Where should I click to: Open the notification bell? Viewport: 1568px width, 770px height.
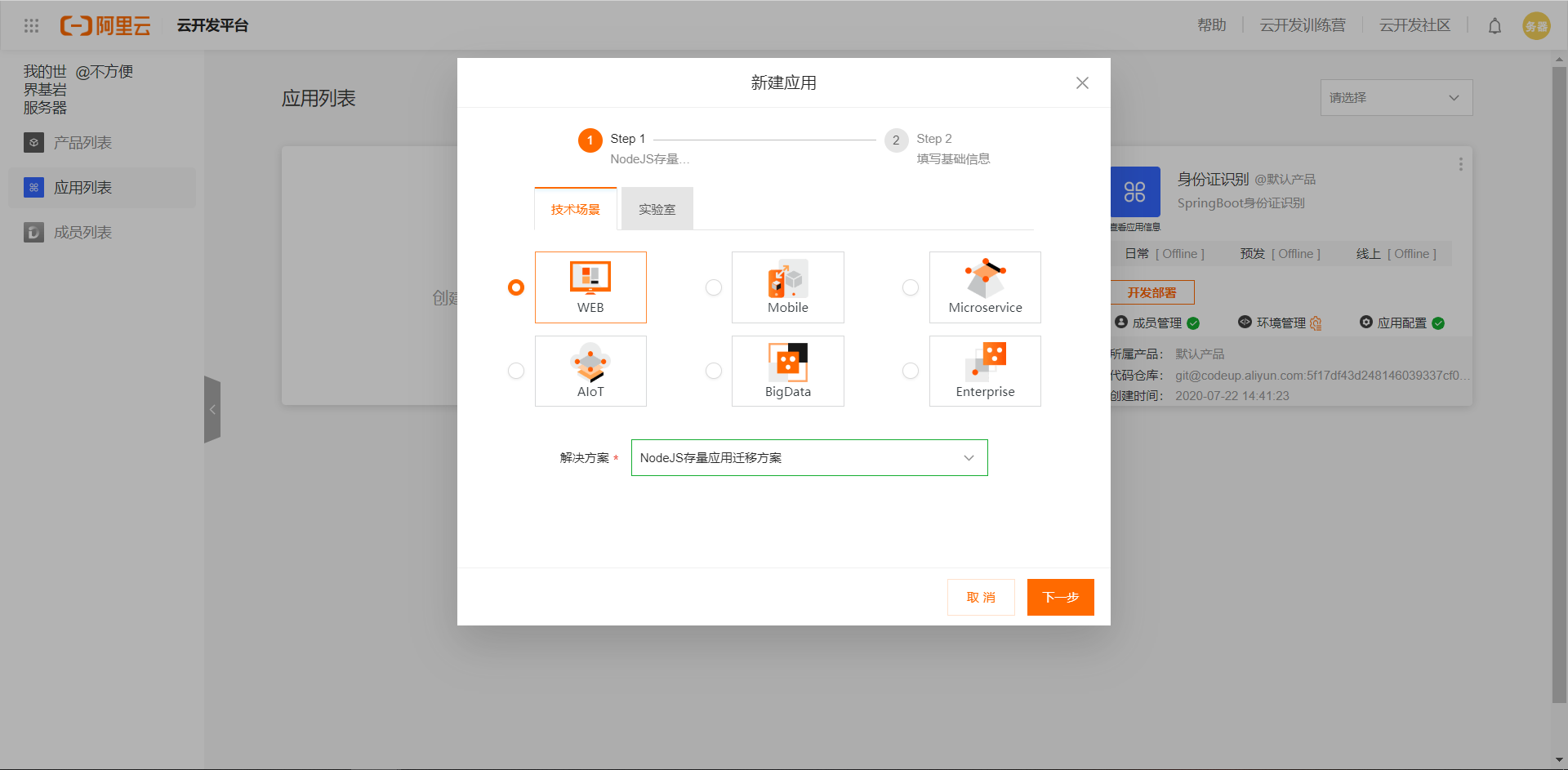[1494, 26]
